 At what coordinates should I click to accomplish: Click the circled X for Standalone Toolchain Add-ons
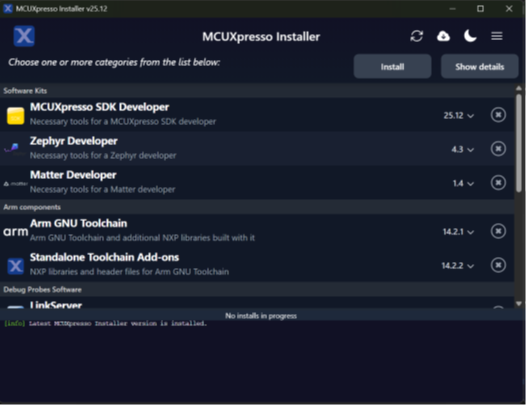point(498,265)
